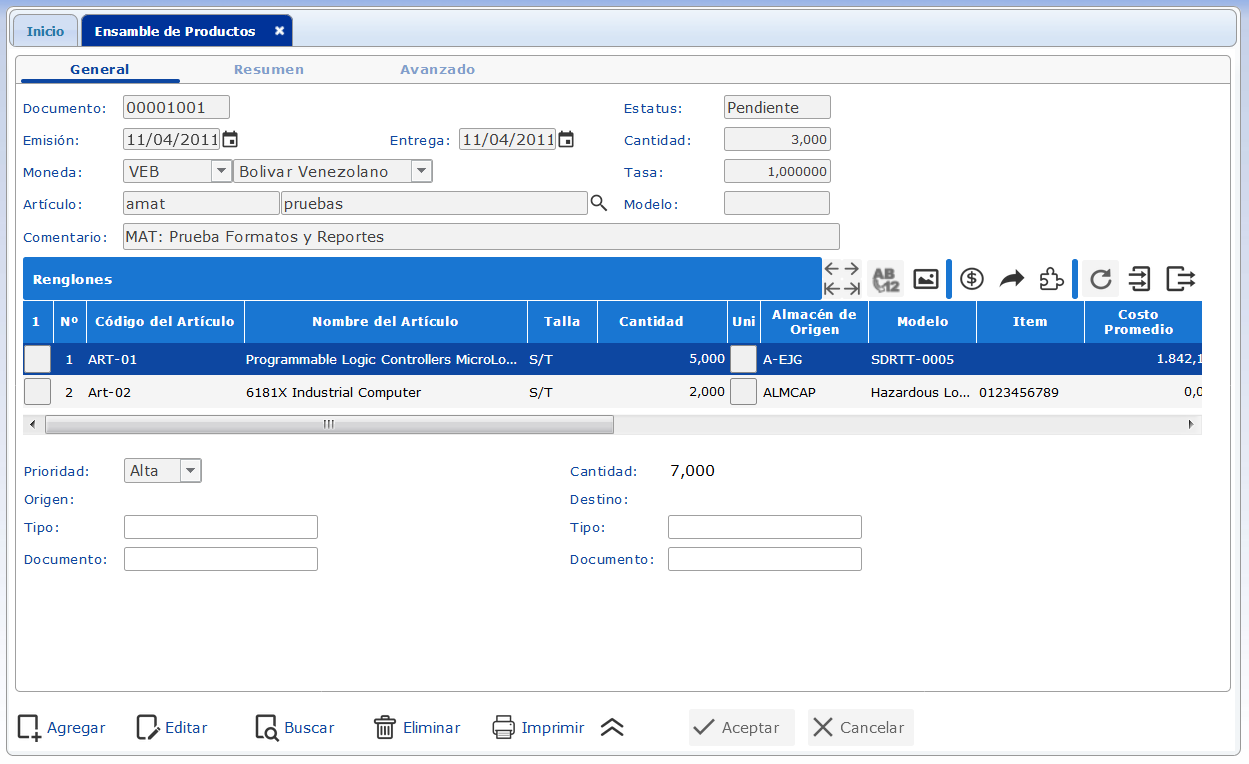This screenshot has width=1249, height=764.
Task: Click the import rows icon
Action: pos(1140,279)
